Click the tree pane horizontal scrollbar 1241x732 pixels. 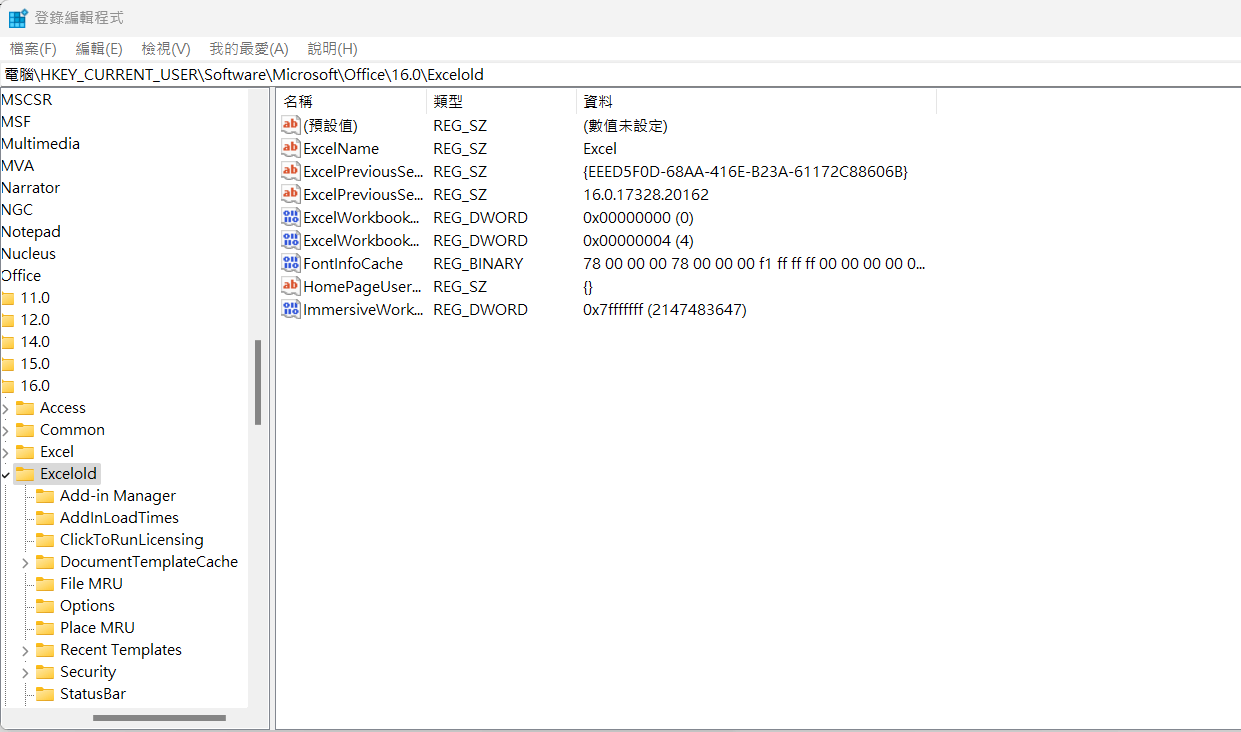pyautogui.click(x=160, y=718)
